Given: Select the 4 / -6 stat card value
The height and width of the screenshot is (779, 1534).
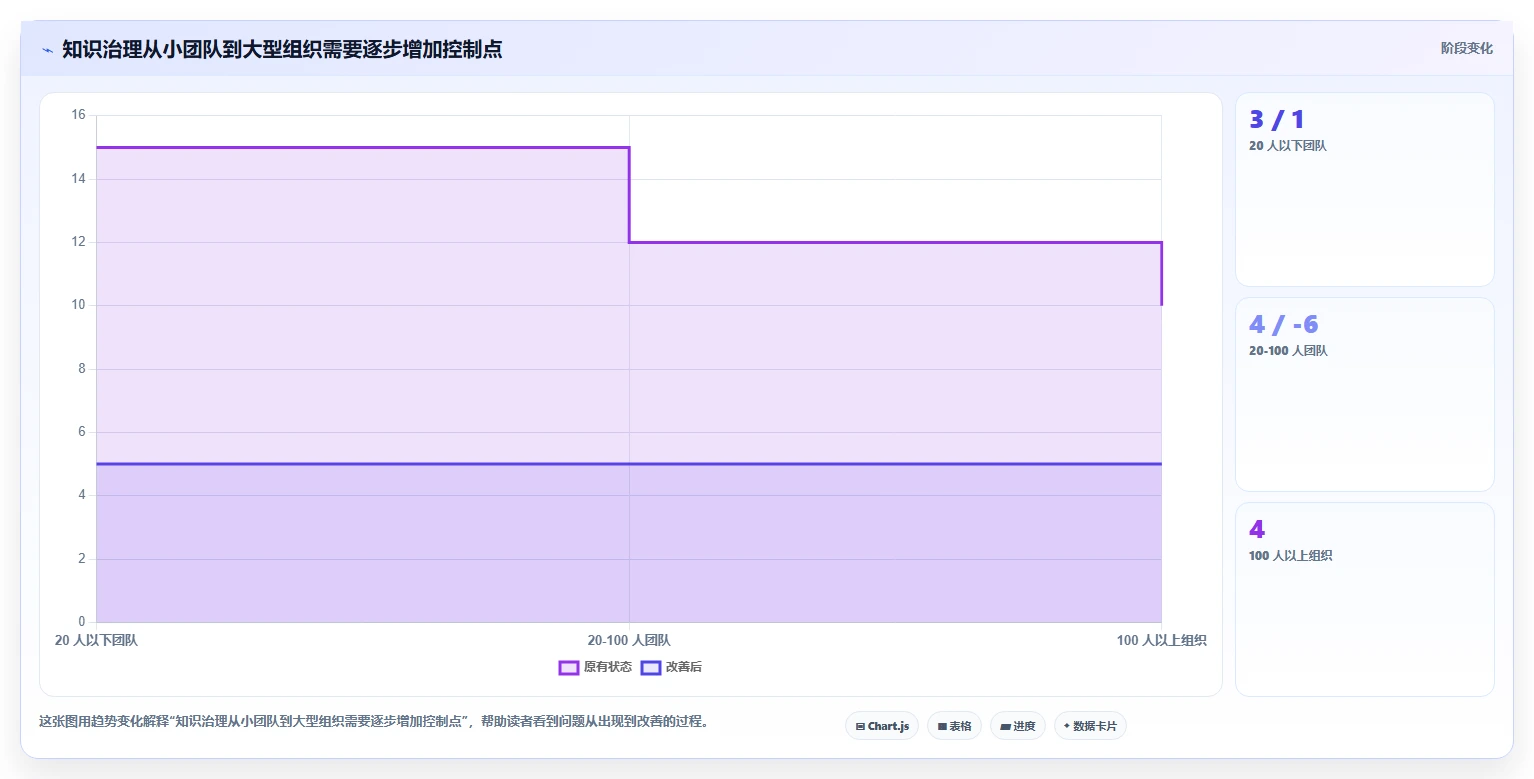Looking at the screenshot, I should click(x=1284, y=325).
